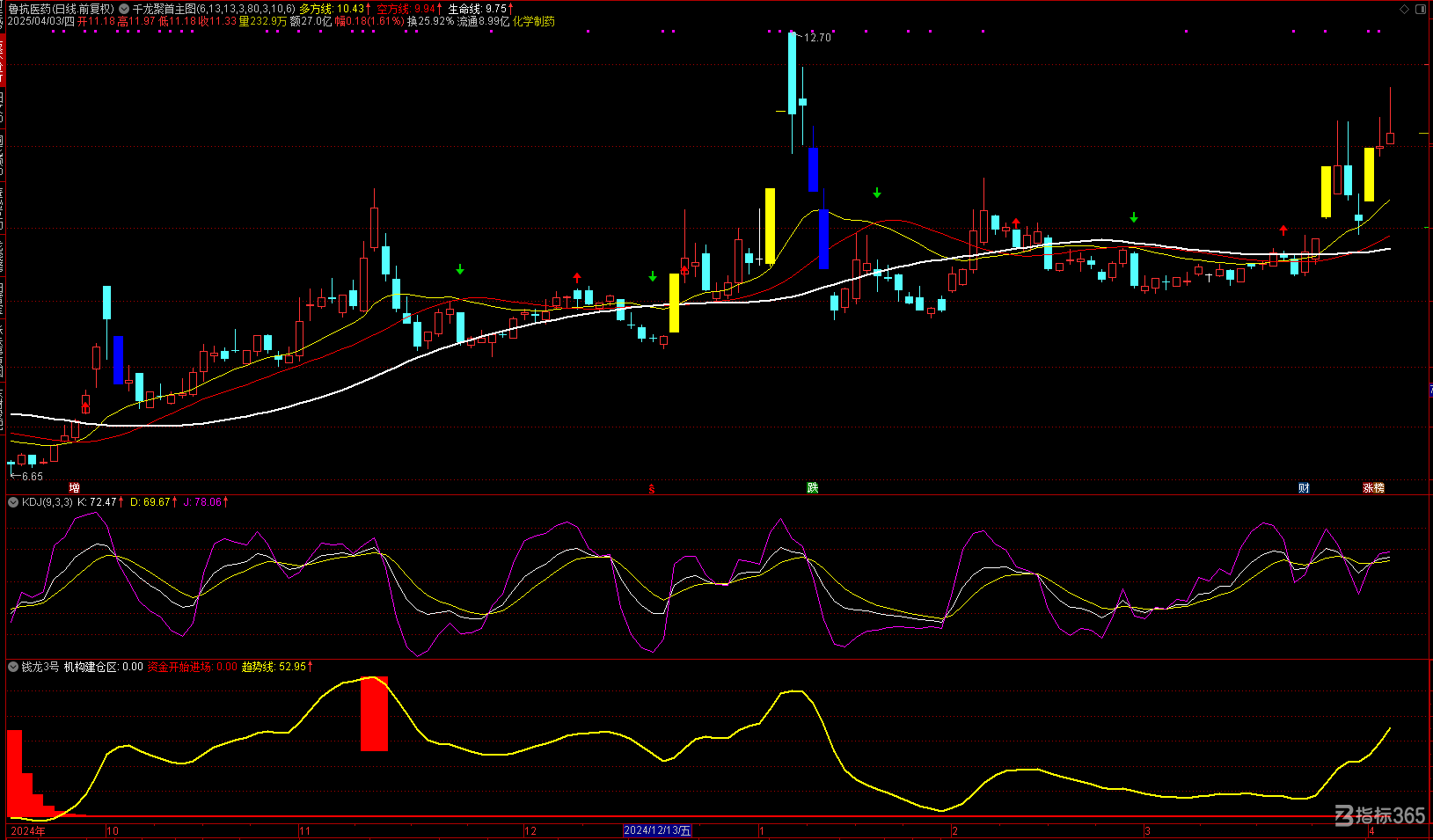Click the highlighted date 2024/12/13/五 on axis
The image size is (1433, 840).
[658, 830]
